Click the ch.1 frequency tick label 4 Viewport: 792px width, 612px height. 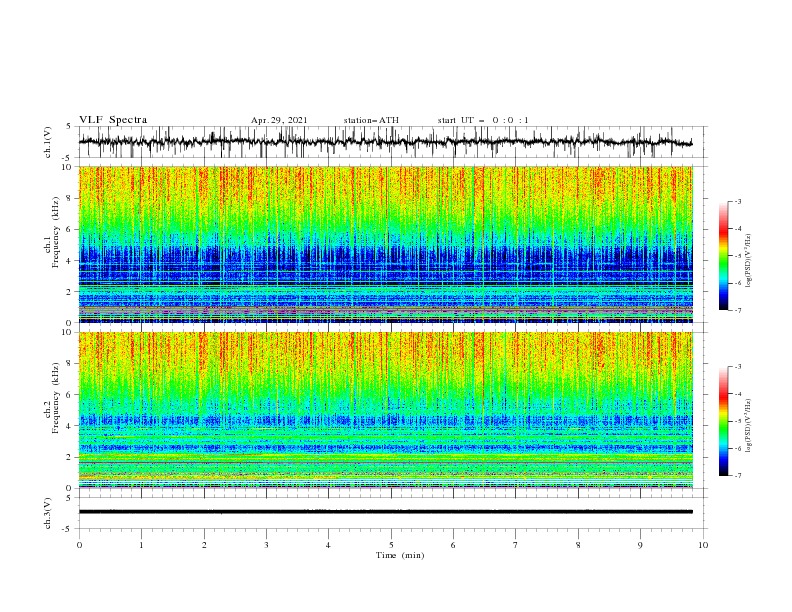pyautogui.click(x=69, y=261)
